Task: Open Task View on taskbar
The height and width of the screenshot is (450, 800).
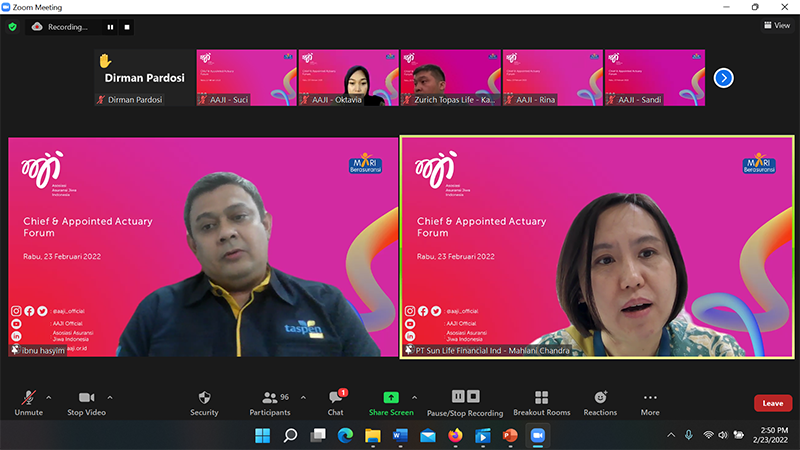Action: pyautogui.click(x=318, y=436)
